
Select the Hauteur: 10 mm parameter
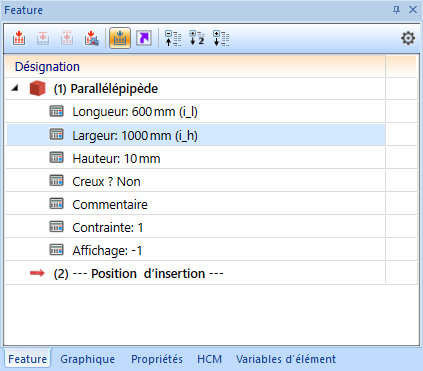tap(116, 159)
